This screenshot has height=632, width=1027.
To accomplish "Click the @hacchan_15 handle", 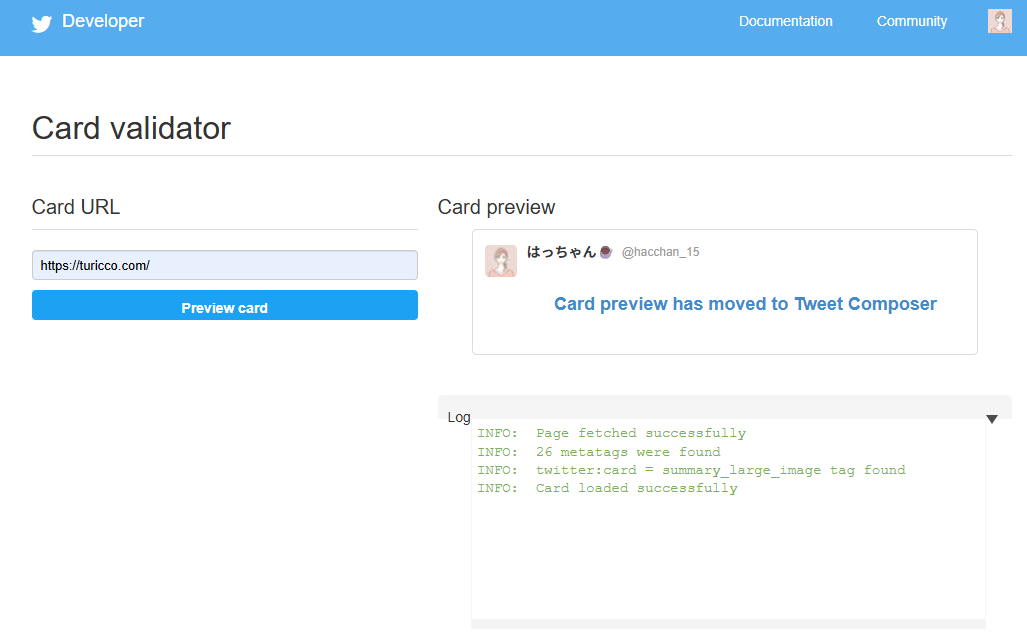I will 660,252.
